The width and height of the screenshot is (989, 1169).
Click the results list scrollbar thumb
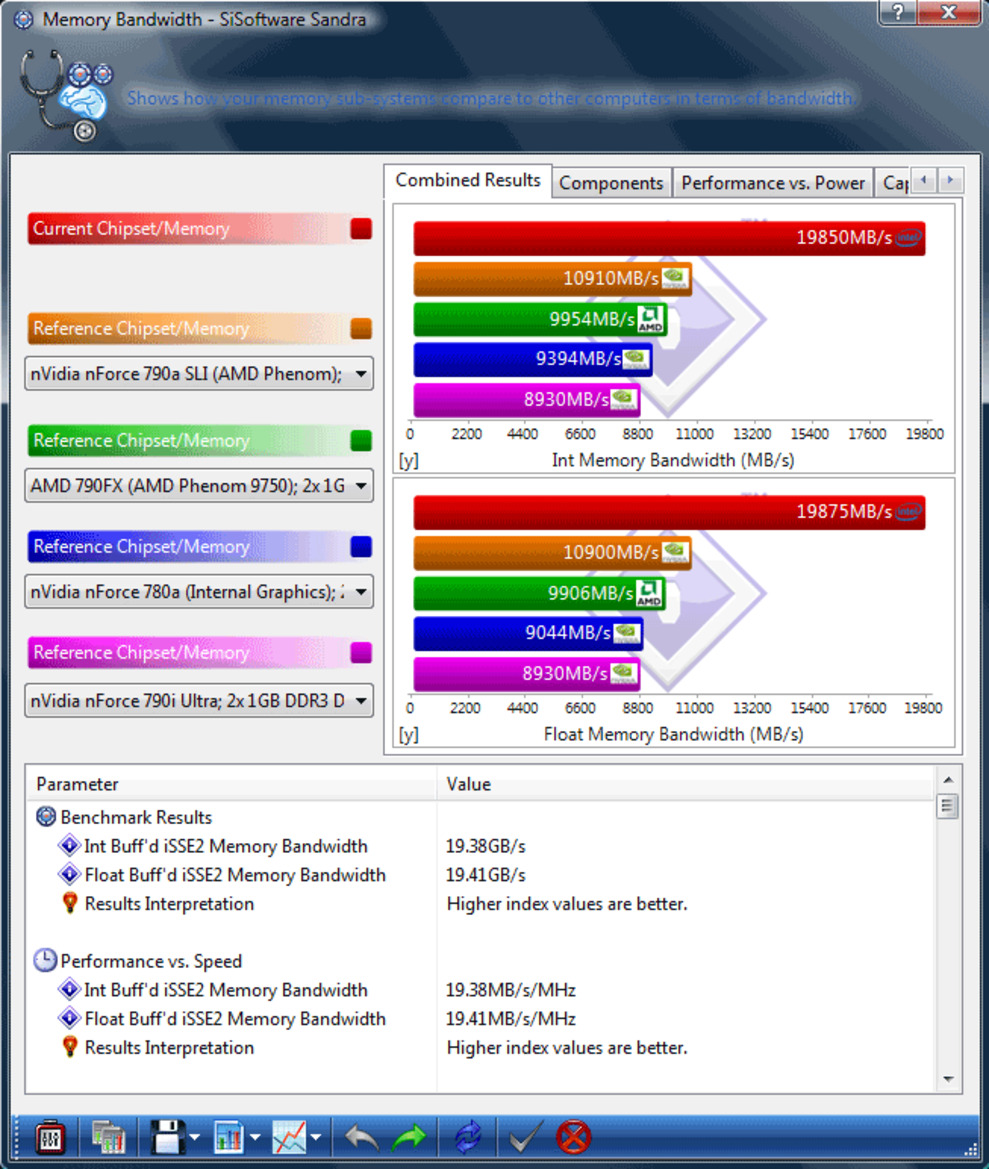[948, 806]
